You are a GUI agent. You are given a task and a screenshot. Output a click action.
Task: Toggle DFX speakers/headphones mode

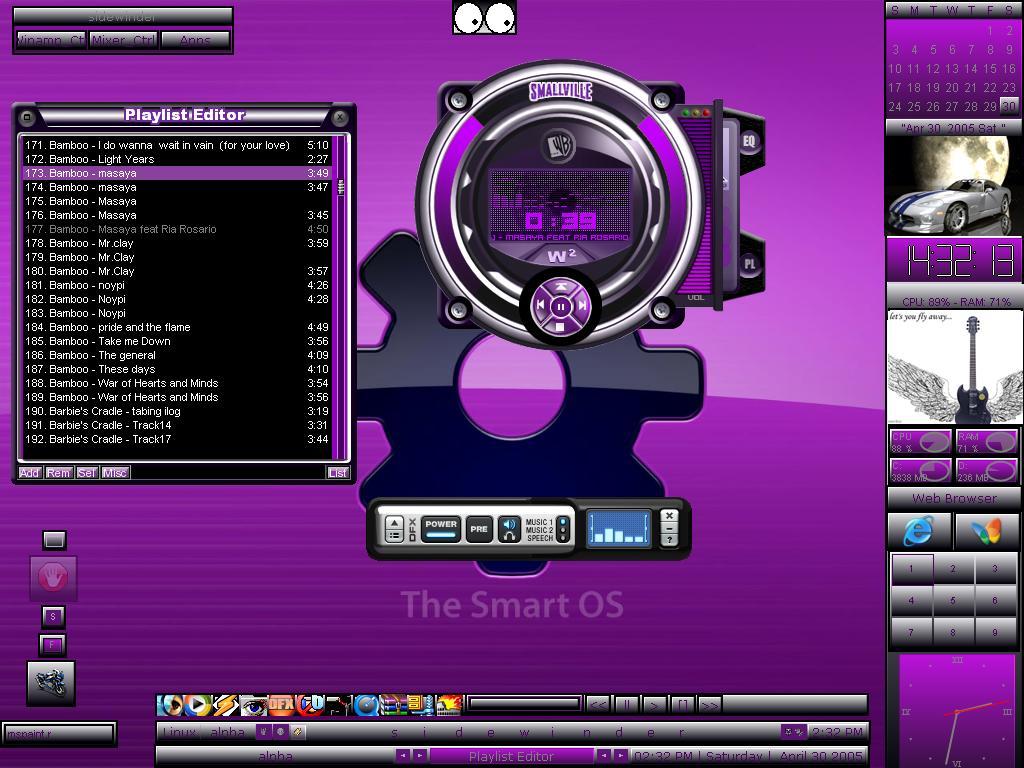click(x=509, y=529)
